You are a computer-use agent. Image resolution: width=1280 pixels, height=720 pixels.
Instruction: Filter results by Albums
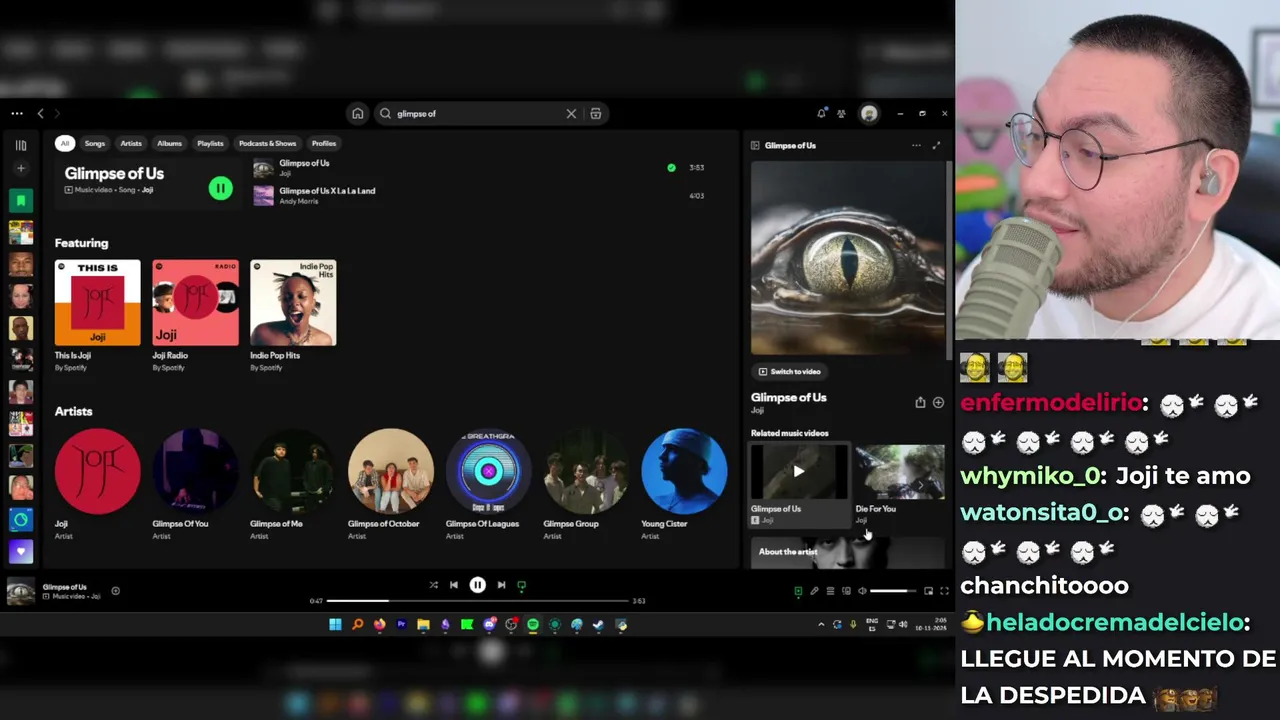170,143
